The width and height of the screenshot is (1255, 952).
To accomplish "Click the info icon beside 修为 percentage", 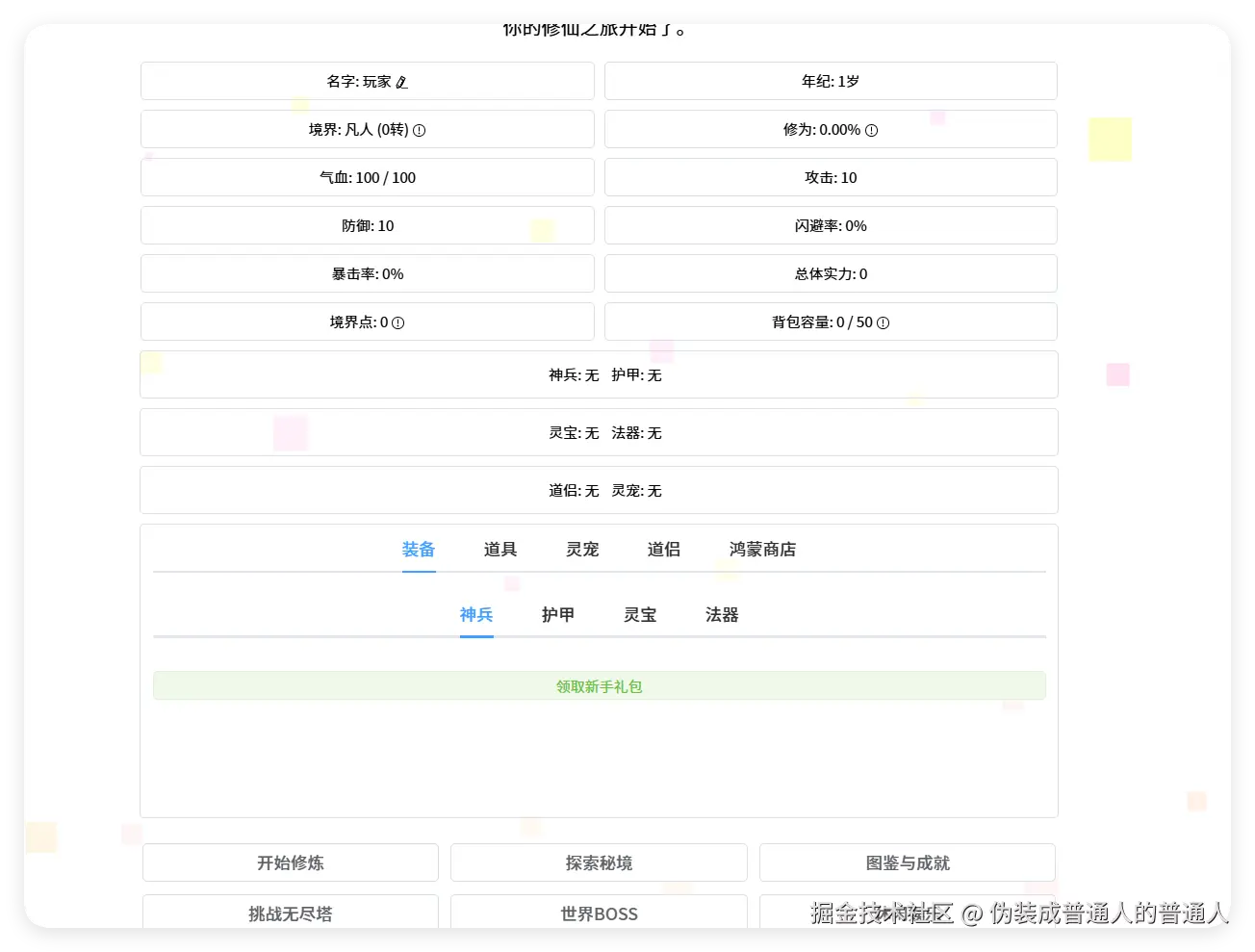I will tap(871, 129).
